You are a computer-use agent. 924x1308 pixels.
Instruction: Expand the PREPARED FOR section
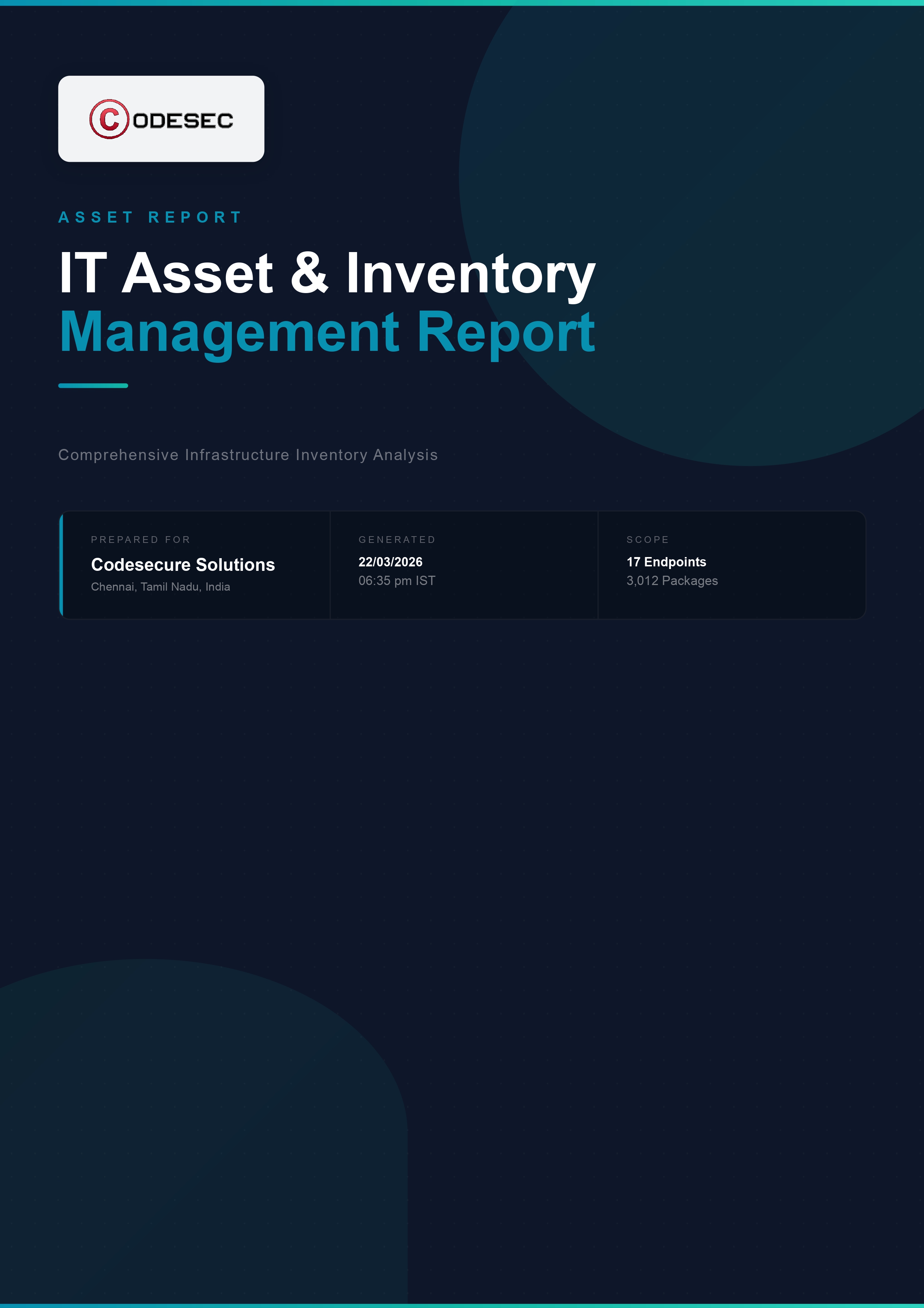pyautogui.click(x=141, y=539)
